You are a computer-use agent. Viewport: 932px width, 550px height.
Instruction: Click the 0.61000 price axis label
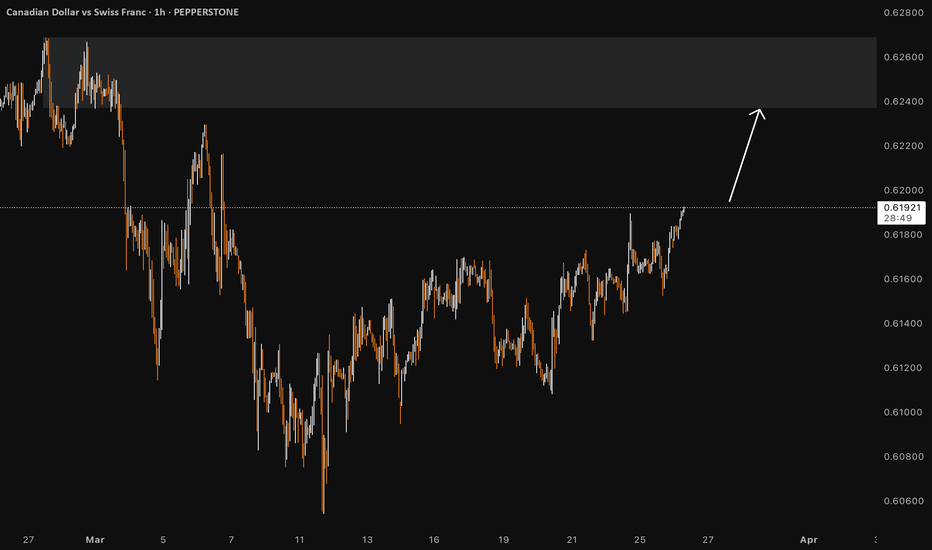903,412
